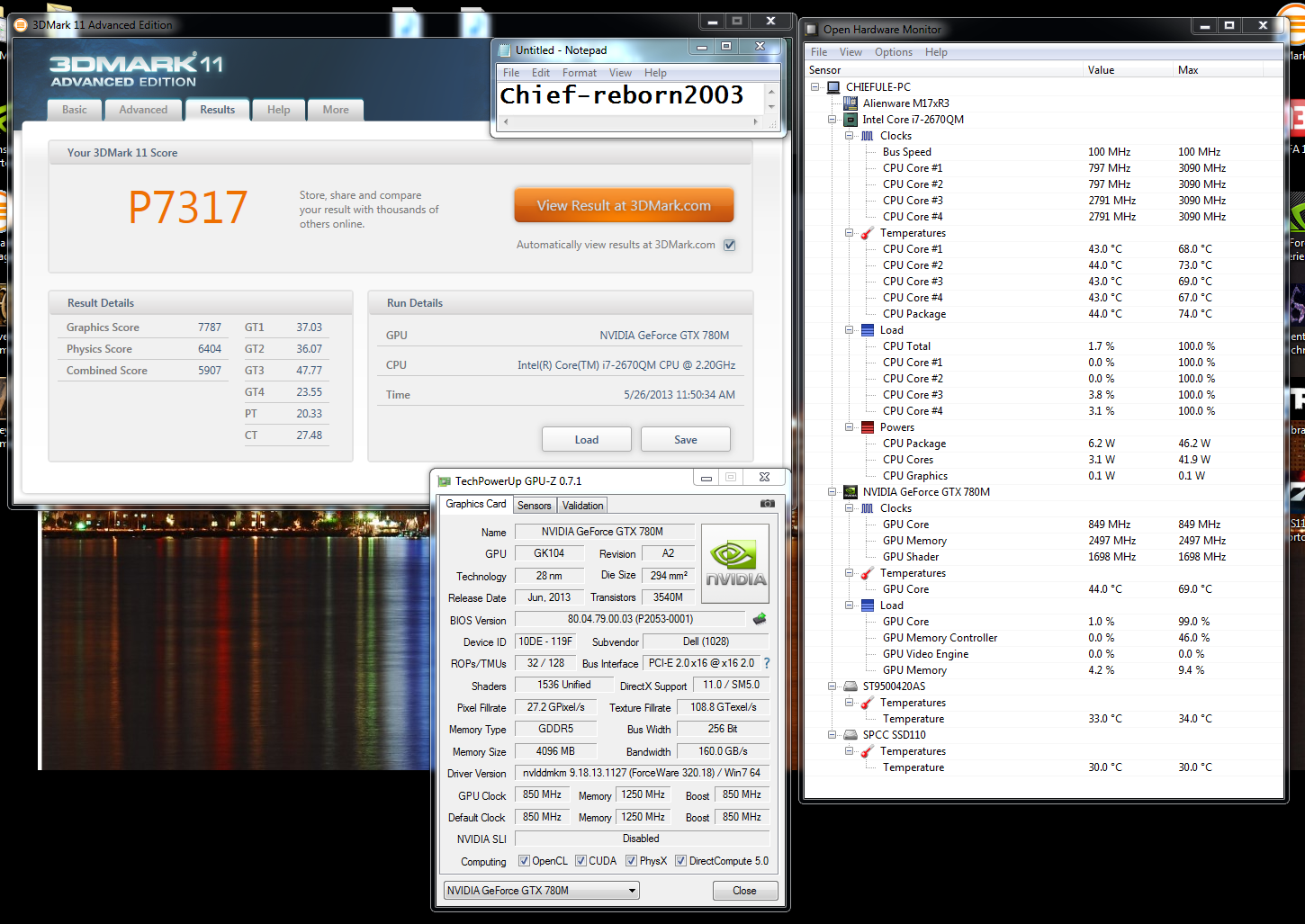Click the Intel Core i7-2670QM CPU icon

[x=850, y=120]
